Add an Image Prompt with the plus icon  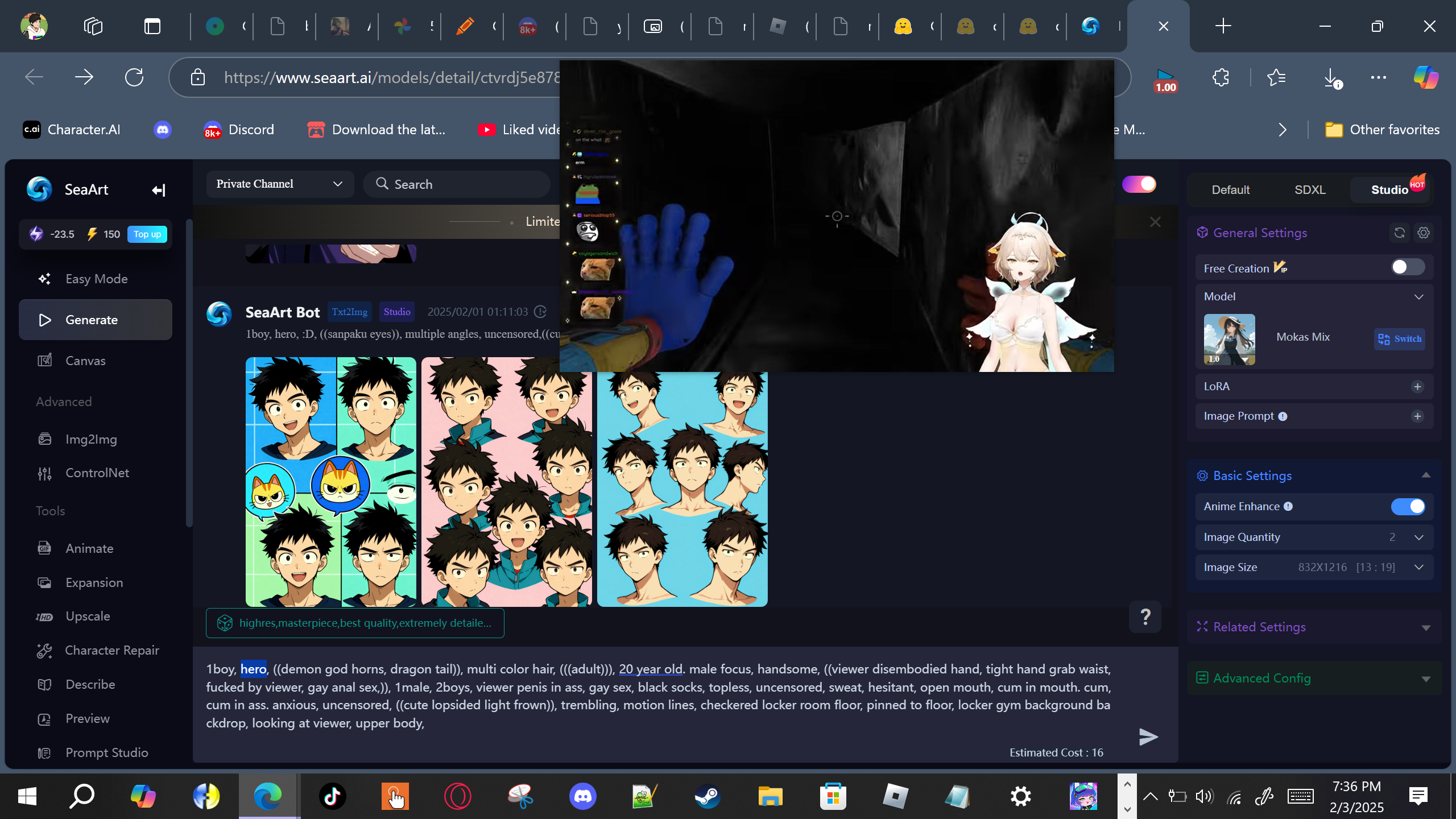pos(1417,416)
